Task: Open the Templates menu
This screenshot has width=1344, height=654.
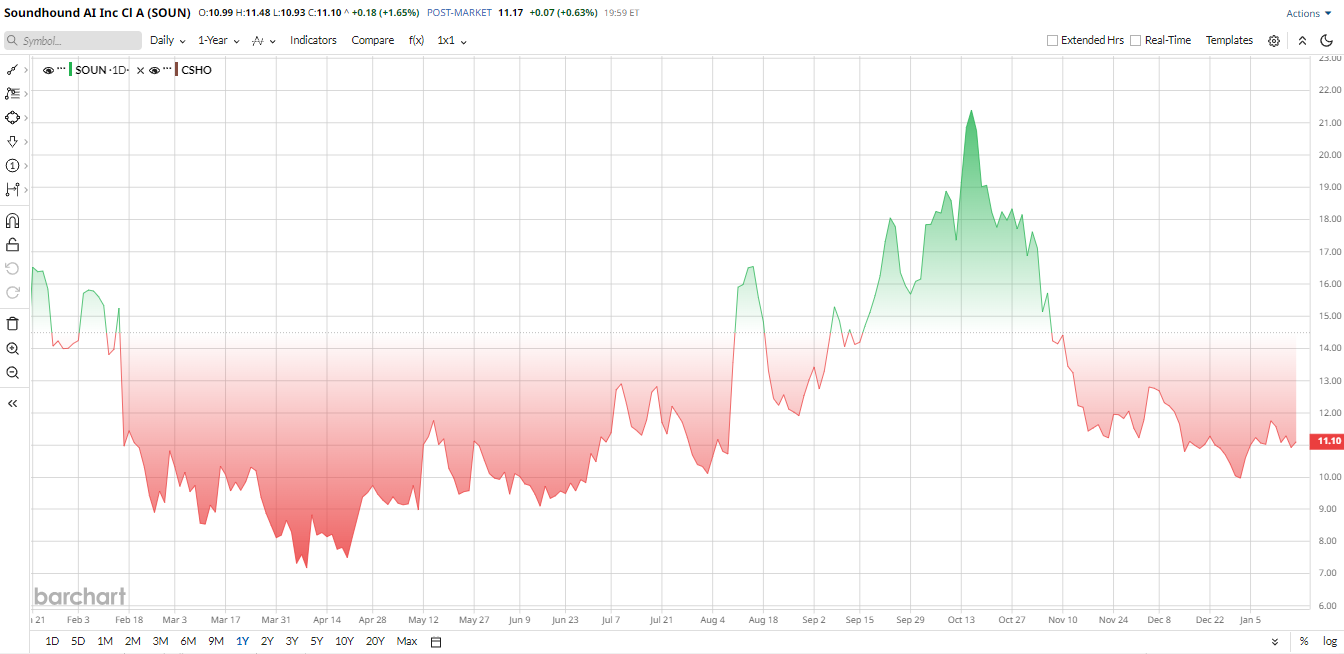Action: point(1229,40)
